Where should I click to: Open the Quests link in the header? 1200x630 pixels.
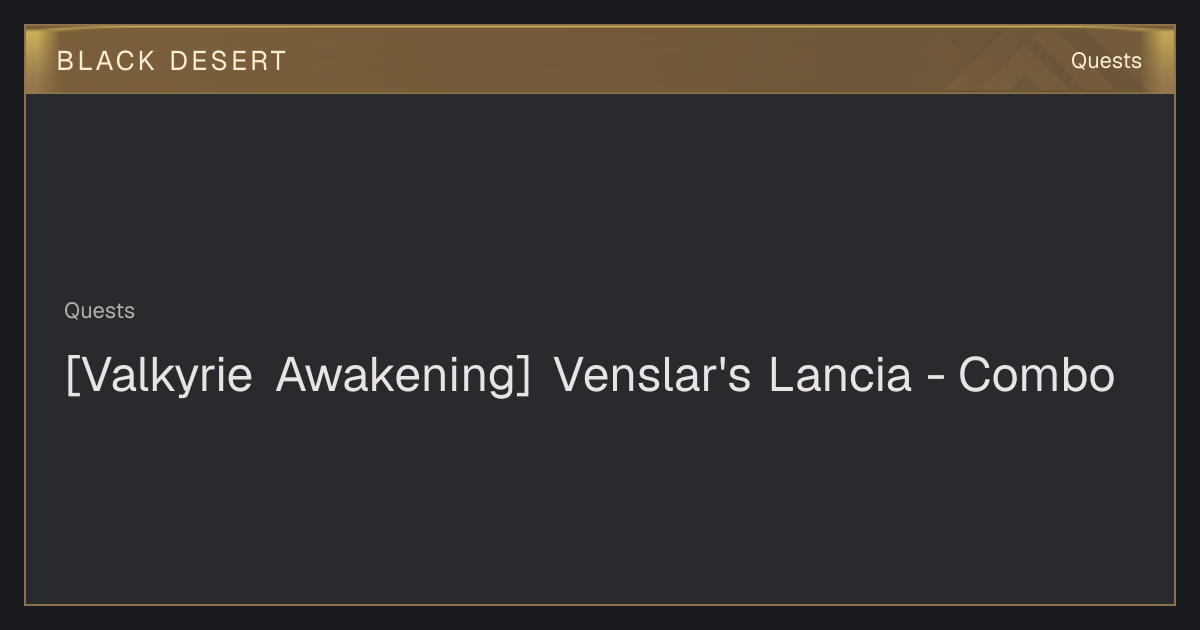tap(1106, 61)
